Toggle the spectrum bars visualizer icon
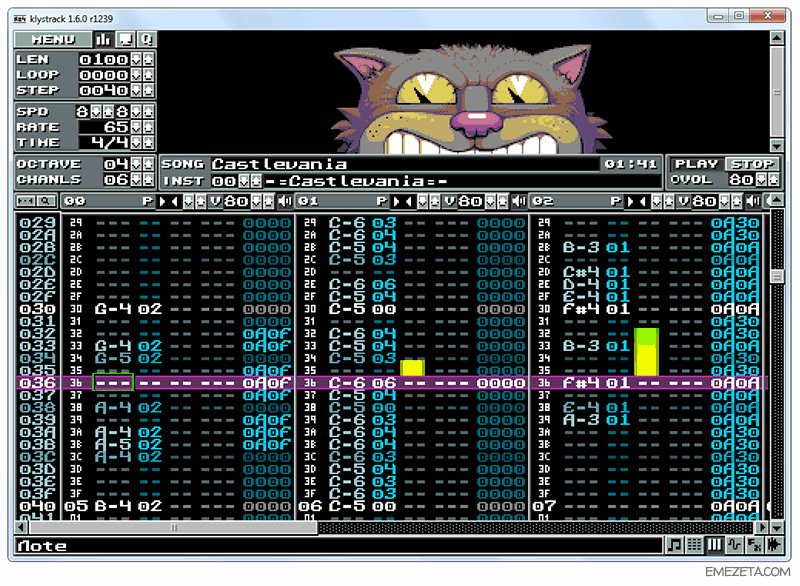The height and width of the screenshot is (586, 800). (x=104, y=39)
